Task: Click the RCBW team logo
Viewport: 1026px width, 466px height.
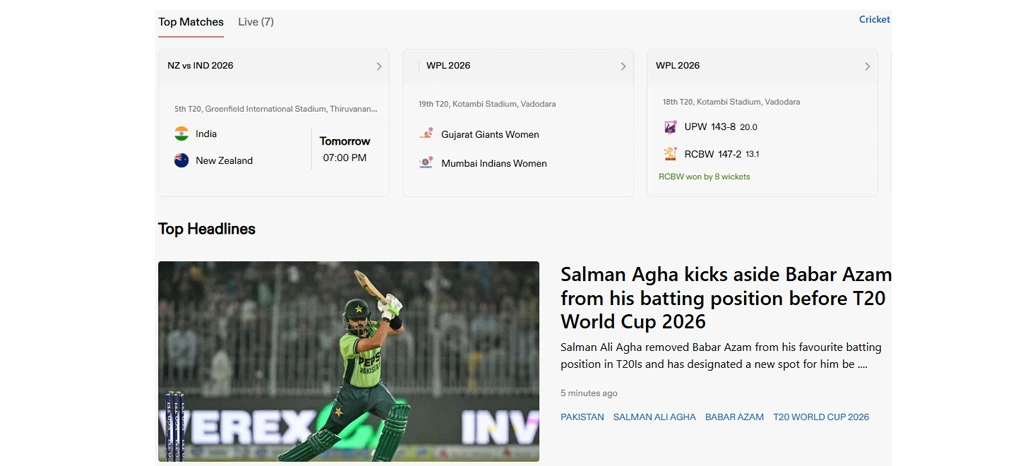Action: (670, 154)
